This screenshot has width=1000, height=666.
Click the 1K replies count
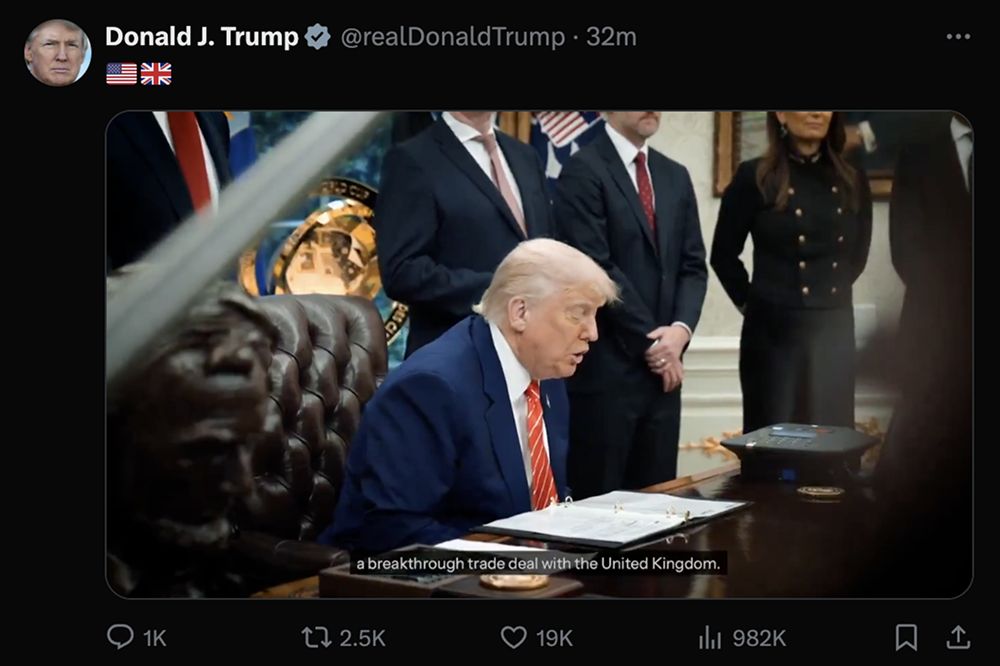pos(155,638)
